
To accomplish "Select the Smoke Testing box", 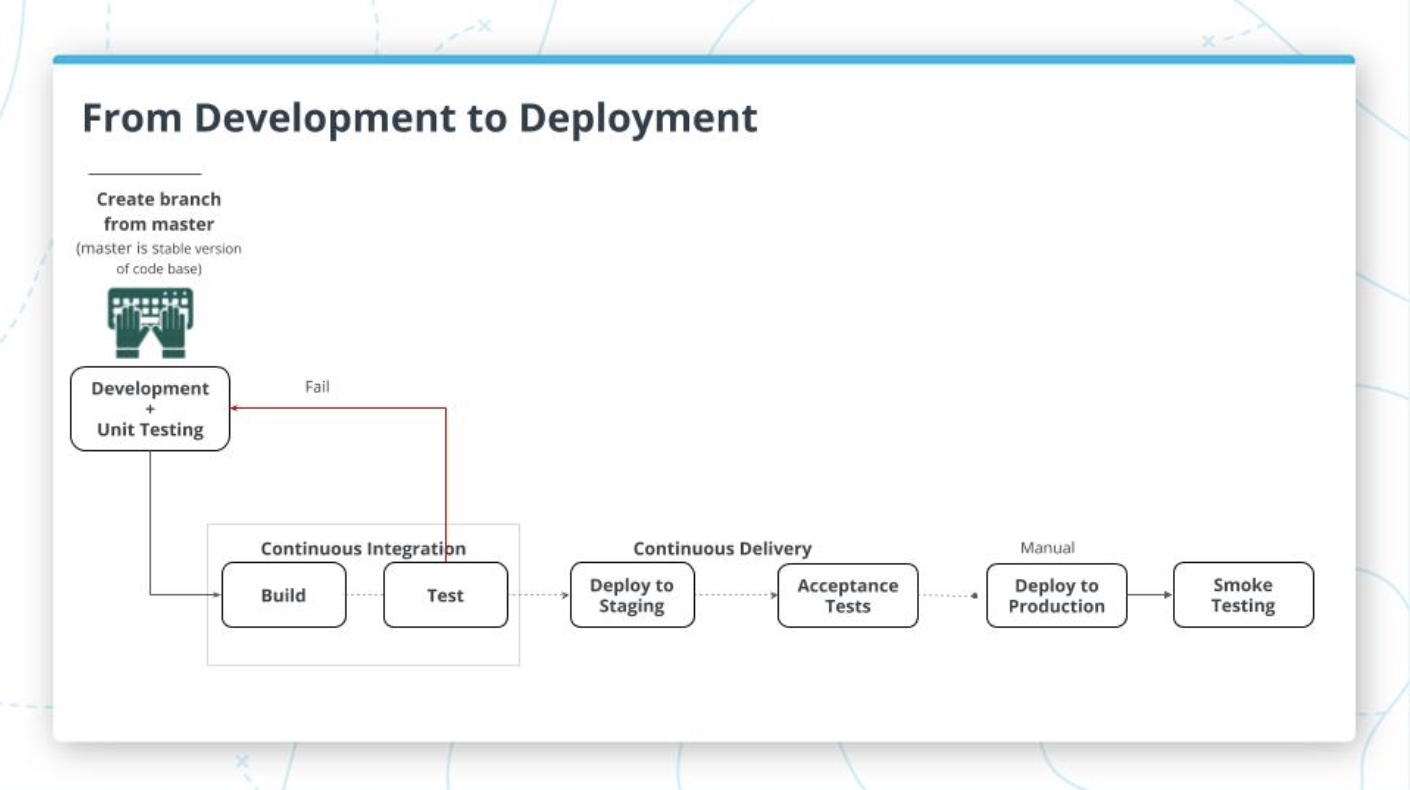I will point(1243,595).
